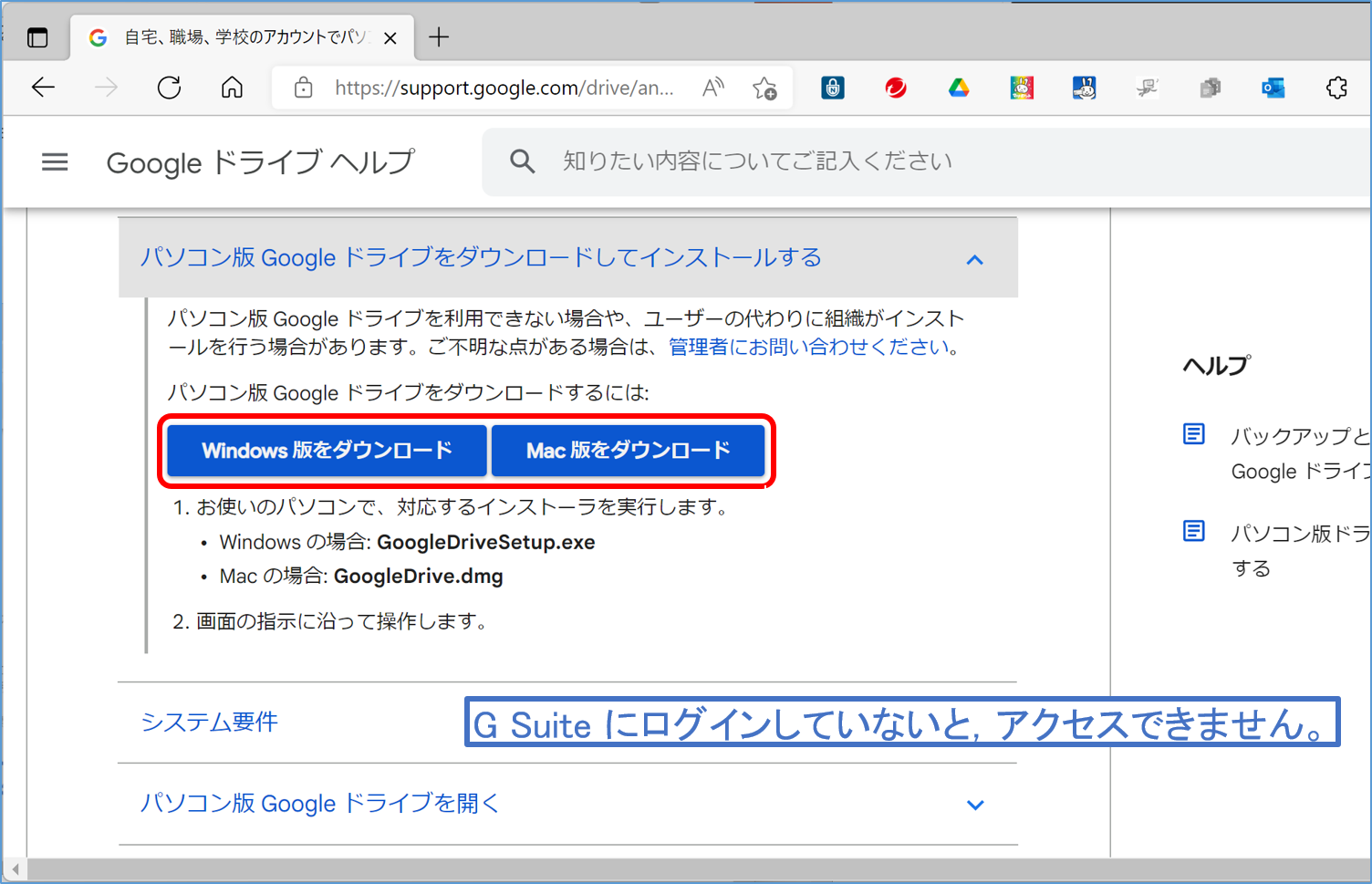1372x884 pixels.
Task: Click the Google ドライブ ヘルプ title
Action: pyautogui.click(x=261, y=162)
